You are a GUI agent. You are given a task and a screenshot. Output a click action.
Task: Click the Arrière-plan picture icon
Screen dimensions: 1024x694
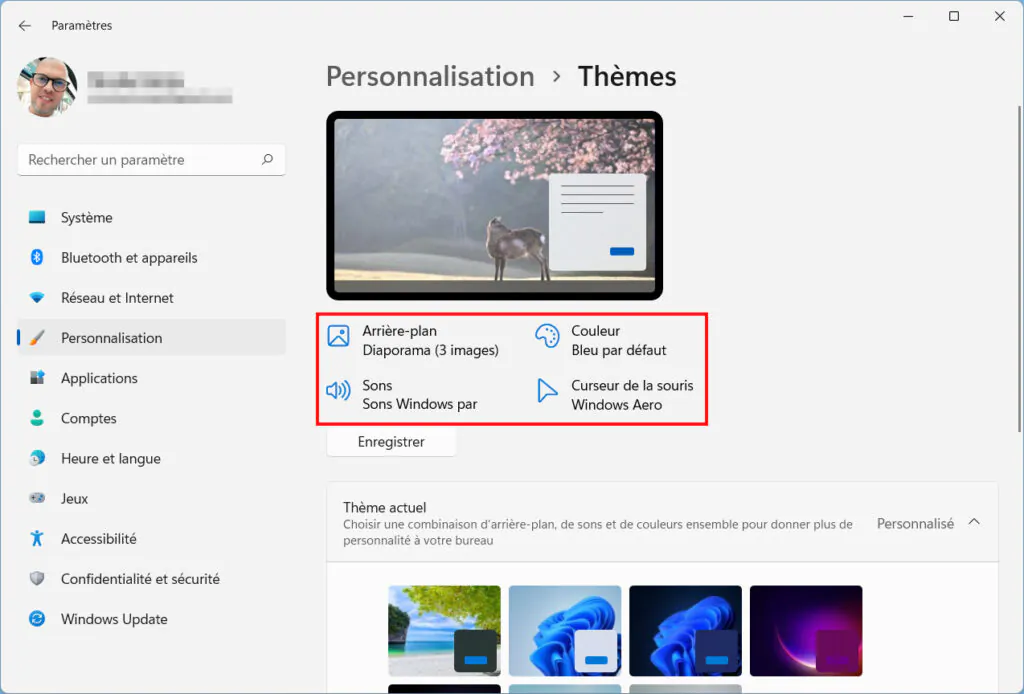pyautogui.click(x=338, y=336)
